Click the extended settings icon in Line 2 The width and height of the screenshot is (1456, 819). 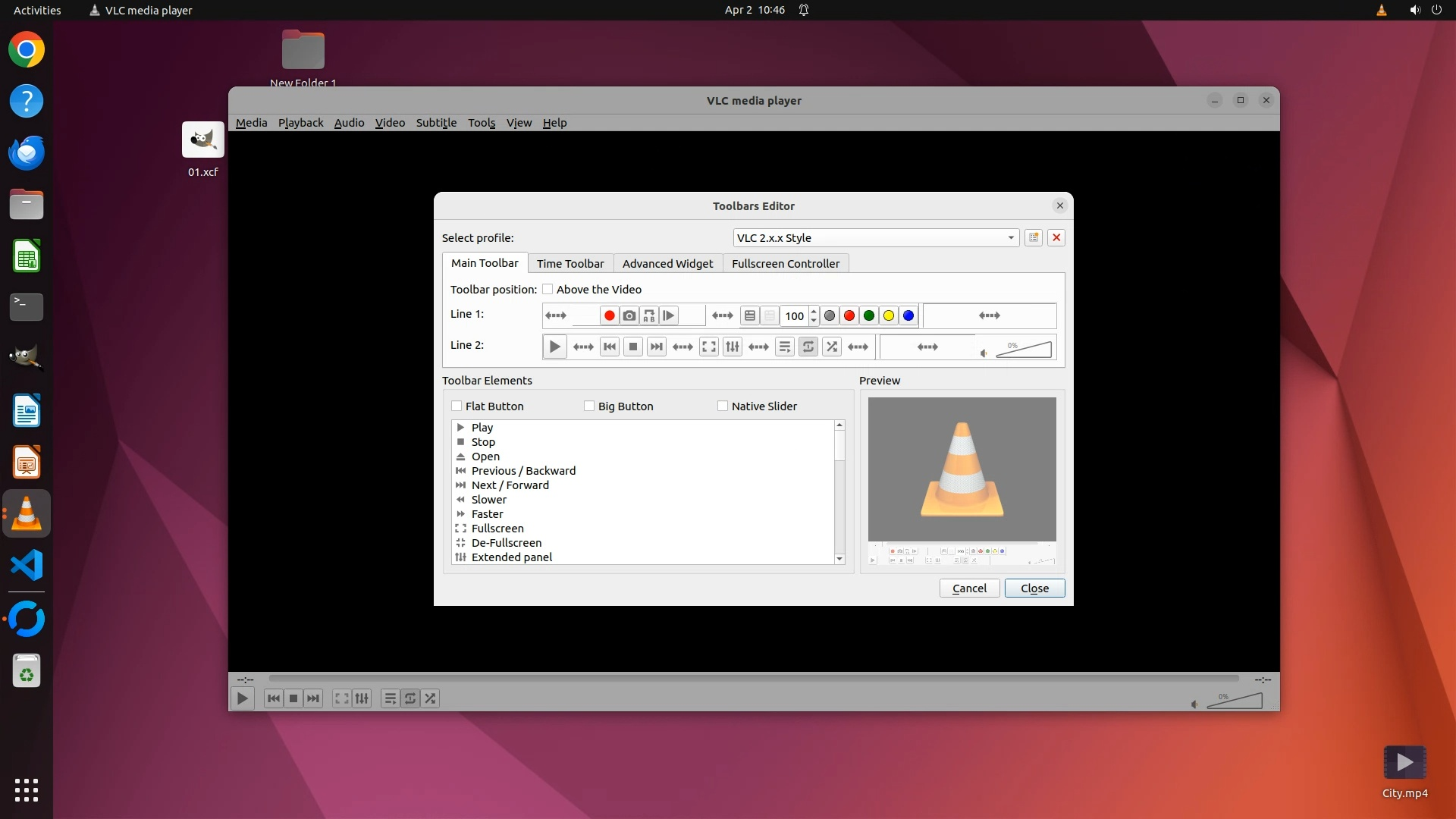point(733,347)
